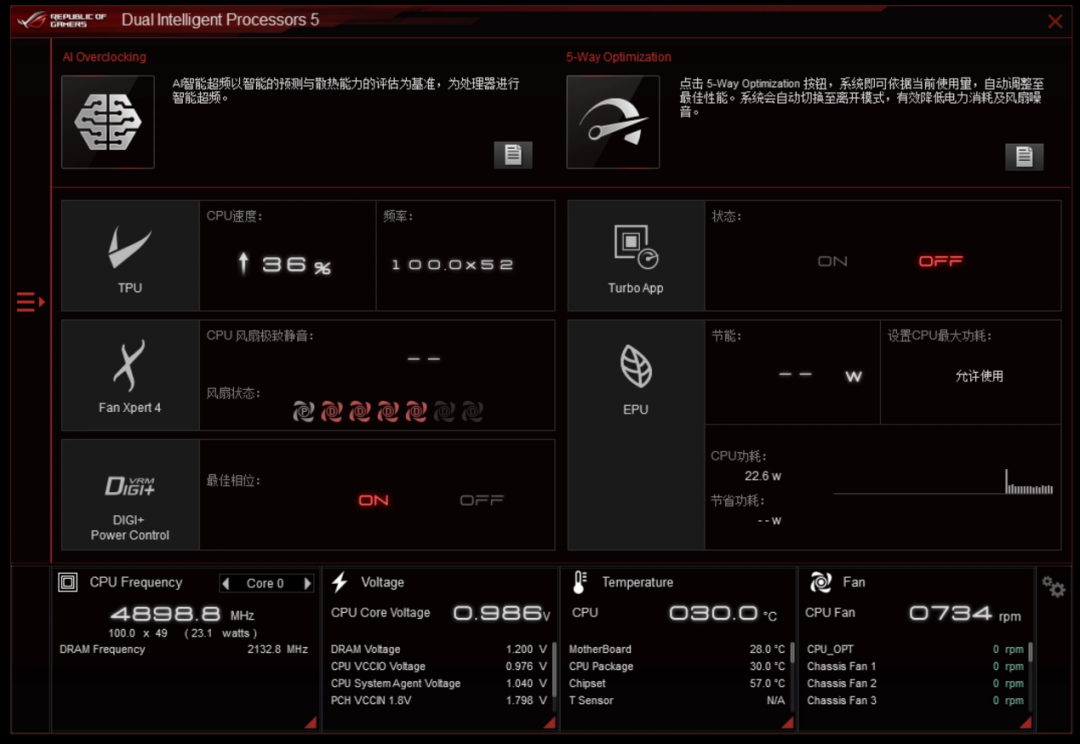Close the Dual Intelligent Processors 5 window
Screen dimensions: 1080x744
pos(1055,21)
